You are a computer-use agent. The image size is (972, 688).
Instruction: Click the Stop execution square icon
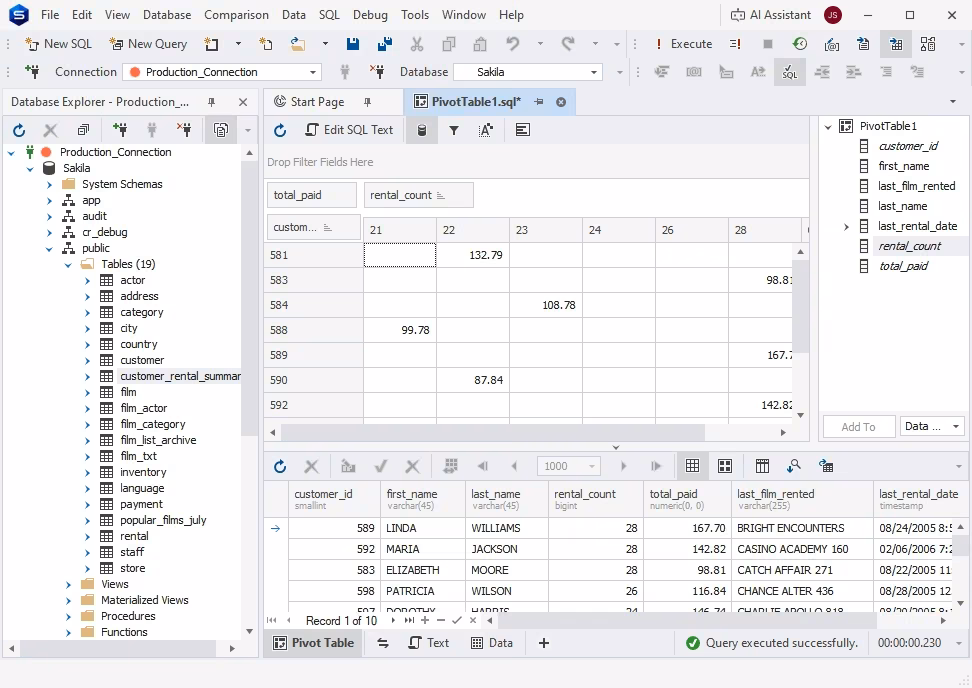point(767,44)
